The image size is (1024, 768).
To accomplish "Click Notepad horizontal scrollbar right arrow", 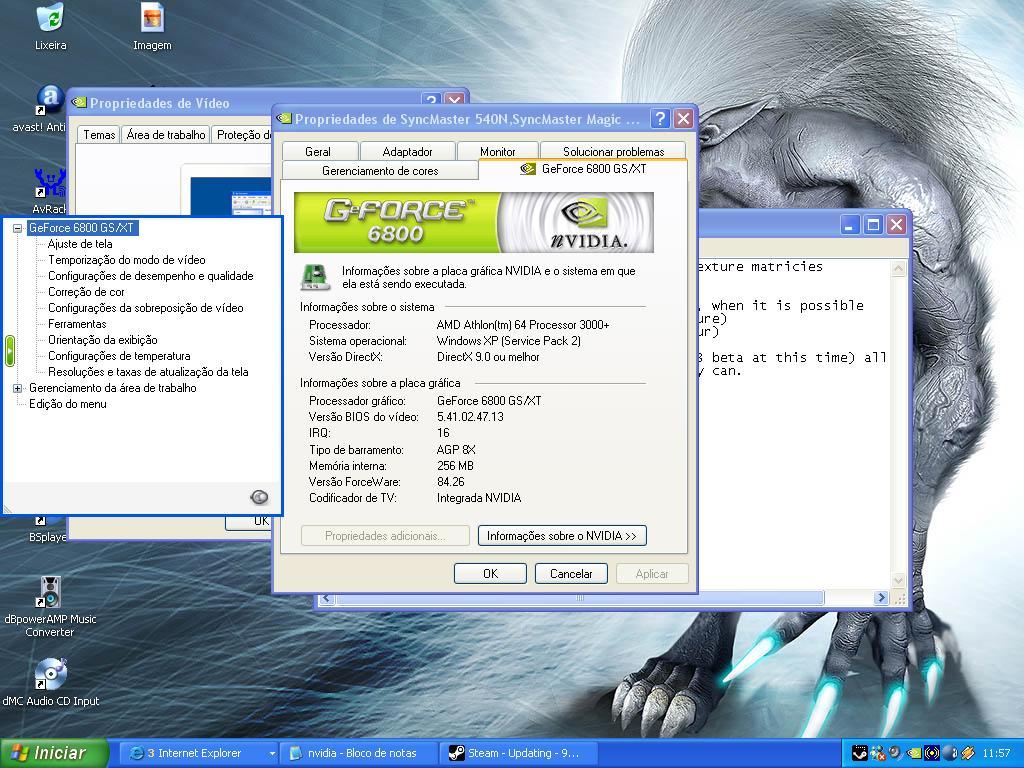I will (881, 598).
